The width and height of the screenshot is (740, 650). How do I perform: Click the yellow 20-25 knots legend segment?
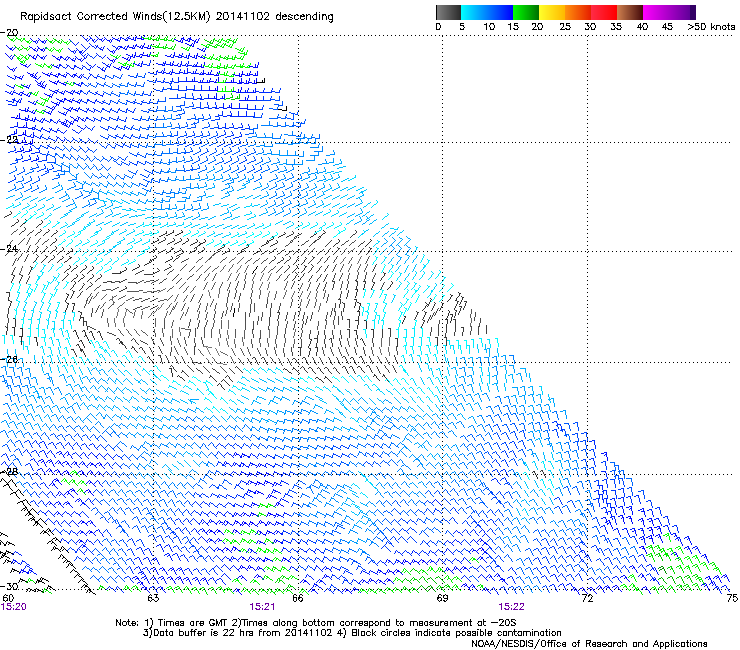click(x=552, y=12)
